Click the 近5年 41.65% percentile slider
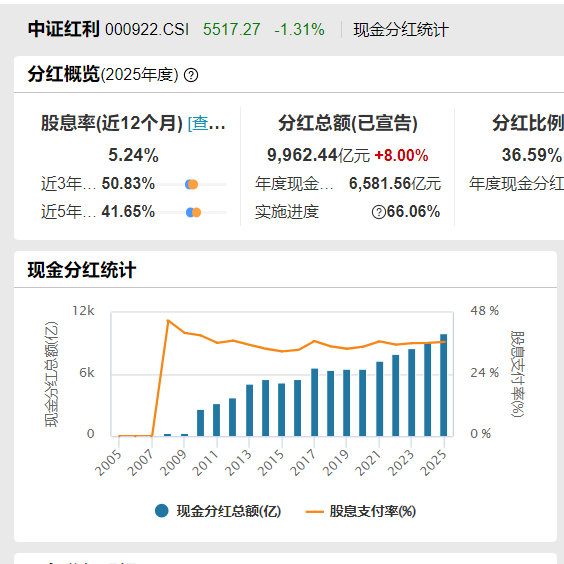564x564 pixels. pos(191,213)
